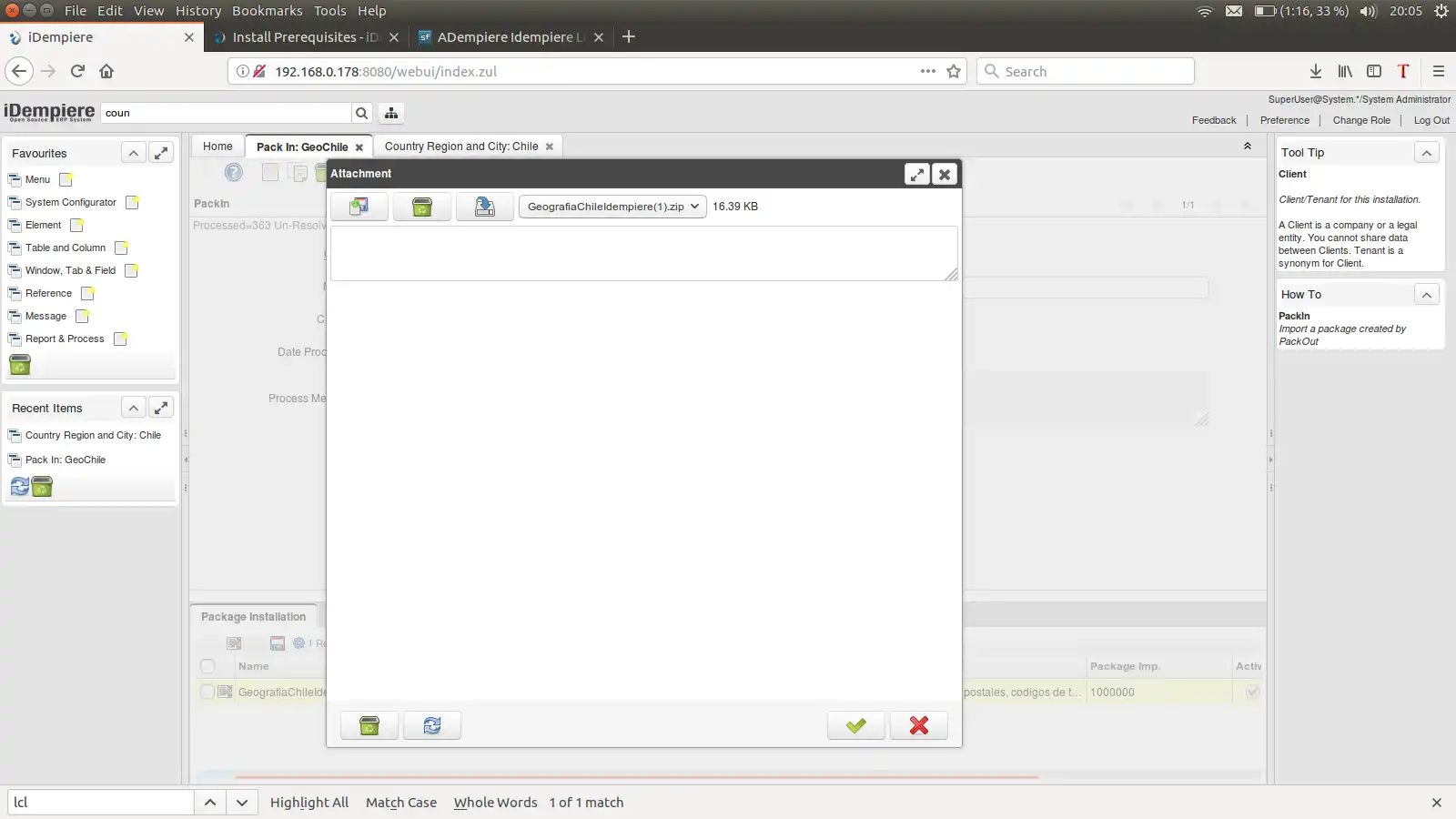This screenshot has height=819, width=1456.
Task: Click the Feedback link
Action: pos(1214,120)
